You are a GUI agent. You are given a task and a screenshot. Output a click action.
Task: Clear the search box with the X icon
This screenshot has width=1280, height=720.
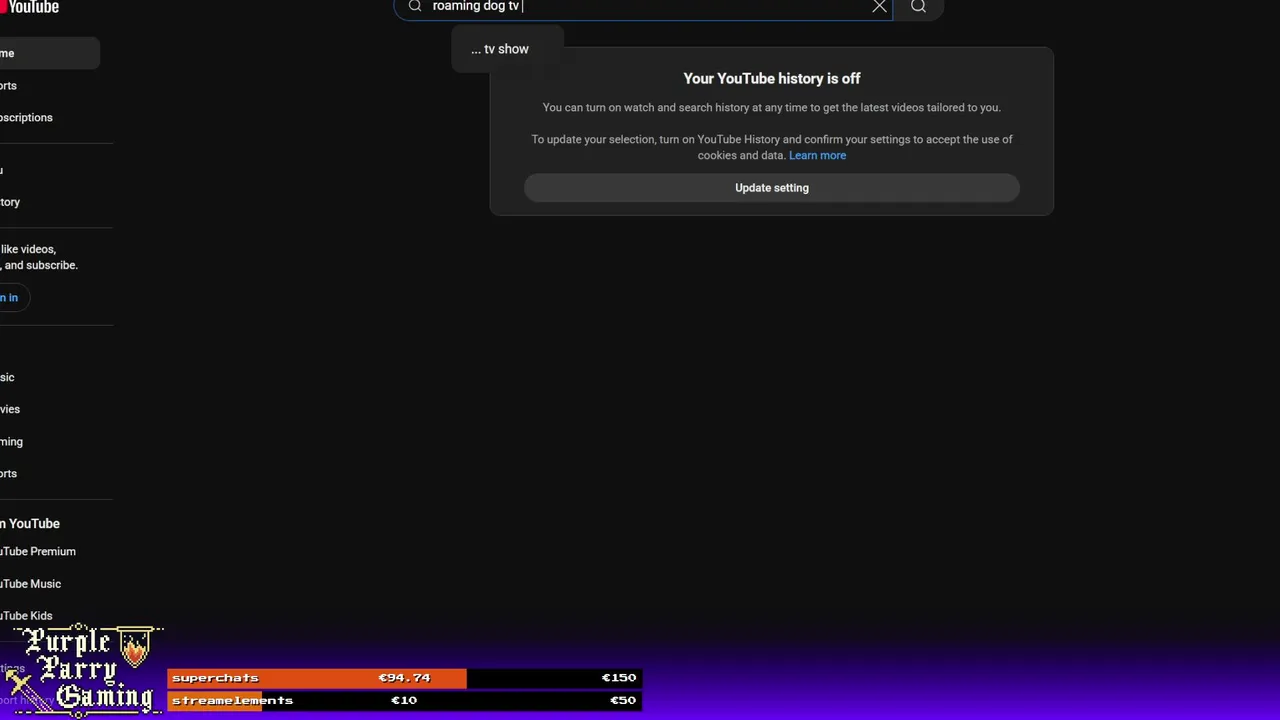879,7
